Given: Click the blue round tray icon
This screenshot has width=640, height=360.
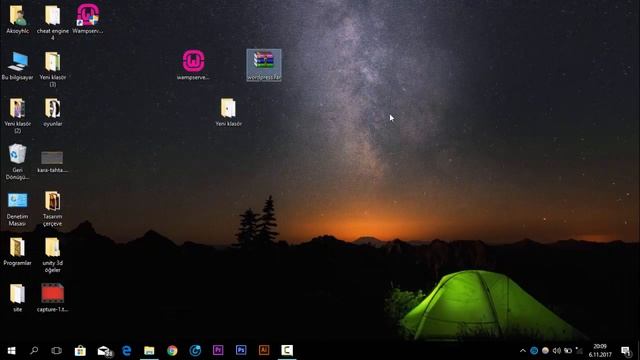Looking at the screenshot, I should point(534,351).
